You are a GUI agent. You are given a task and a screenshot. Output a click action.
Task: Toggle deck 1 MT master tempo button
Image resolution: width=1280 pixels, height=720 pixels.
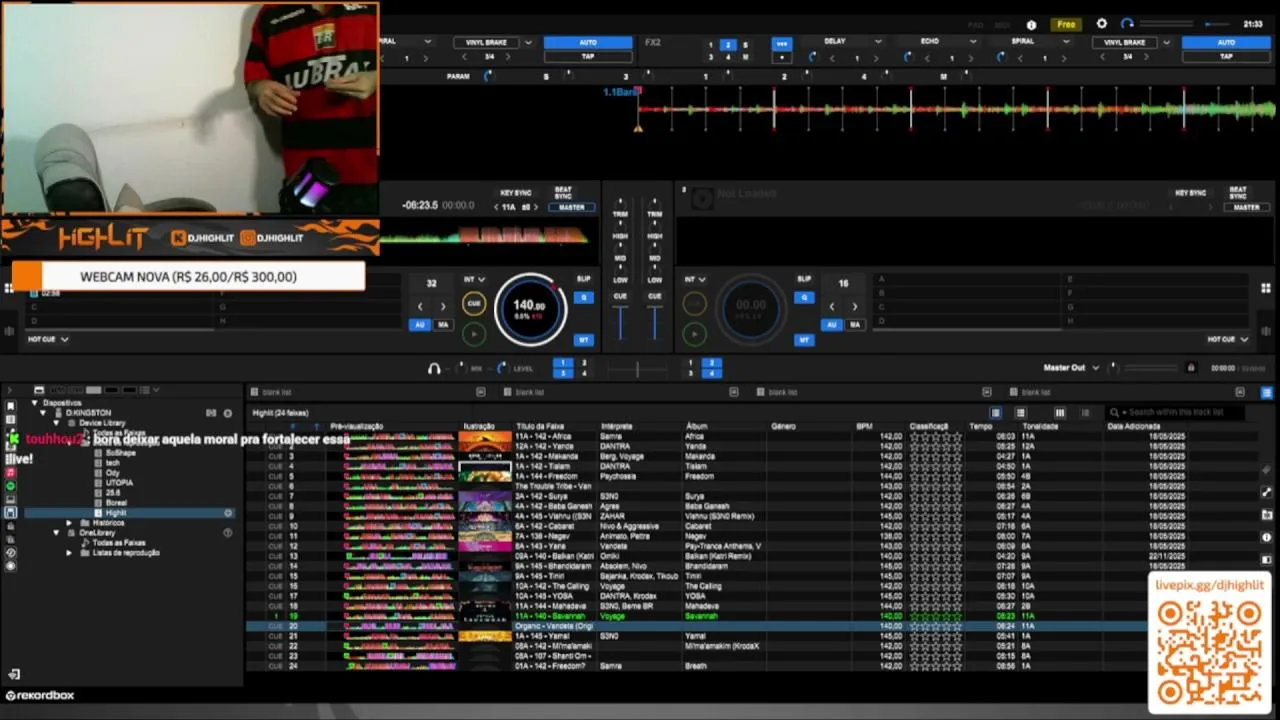[x=584, y=340]
